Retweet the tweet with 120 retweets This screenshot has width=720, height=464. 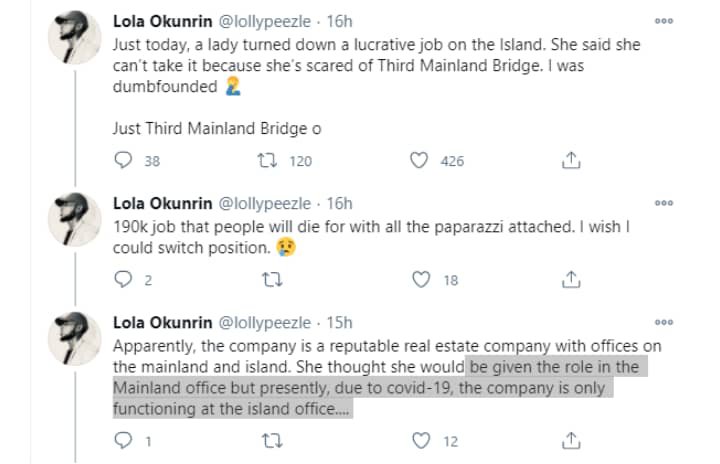(268, 161)
